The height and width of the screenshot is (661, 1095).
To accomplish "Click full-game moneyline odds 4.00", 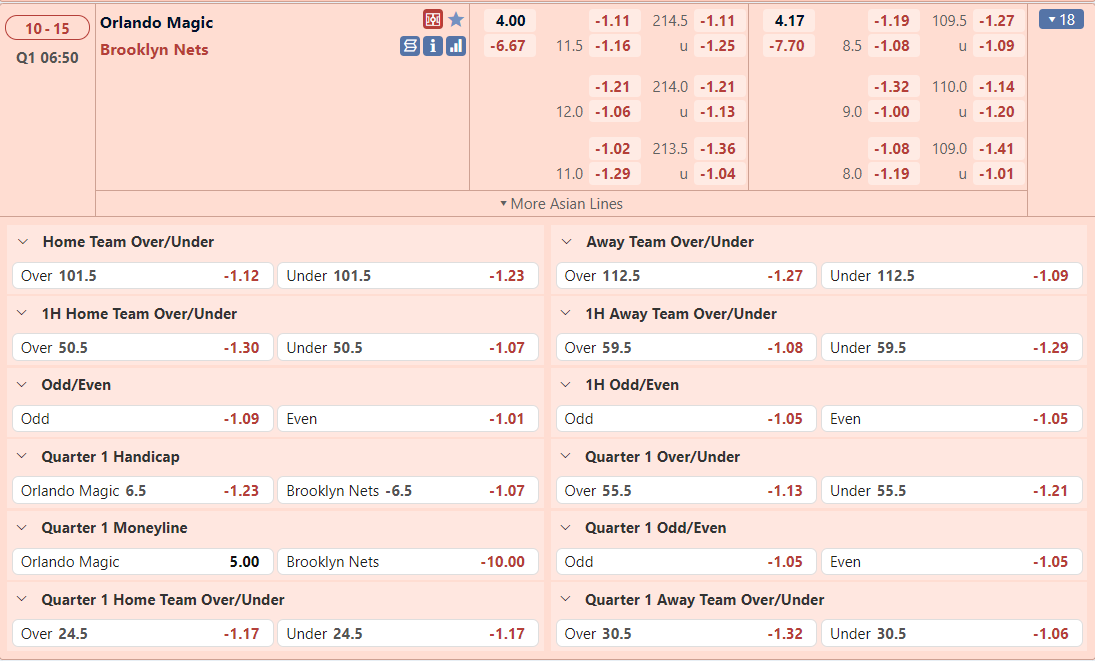I will 510,21.
